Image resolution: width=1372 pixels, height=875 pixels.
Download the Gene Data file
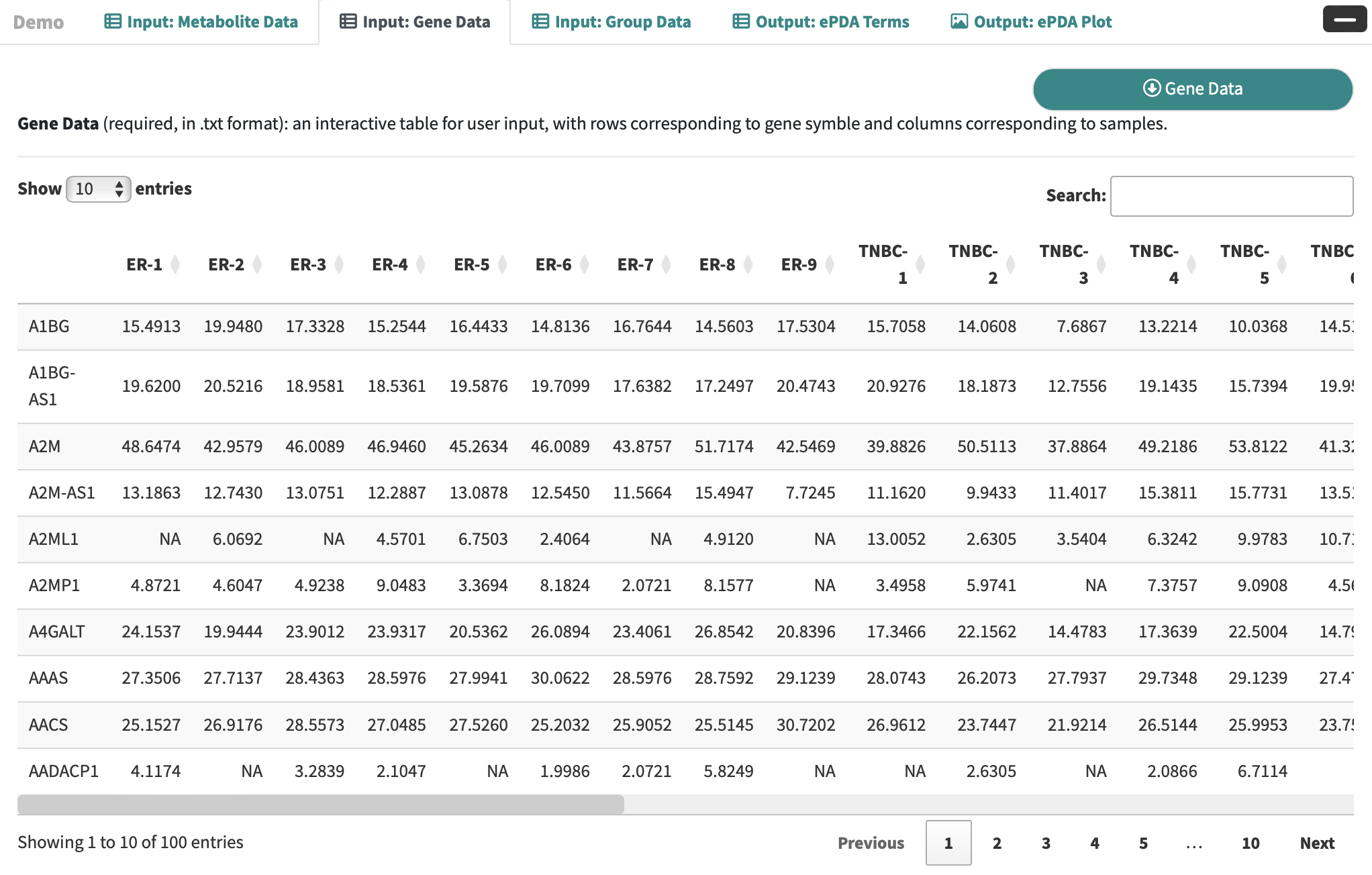(x=1192, y=89)
